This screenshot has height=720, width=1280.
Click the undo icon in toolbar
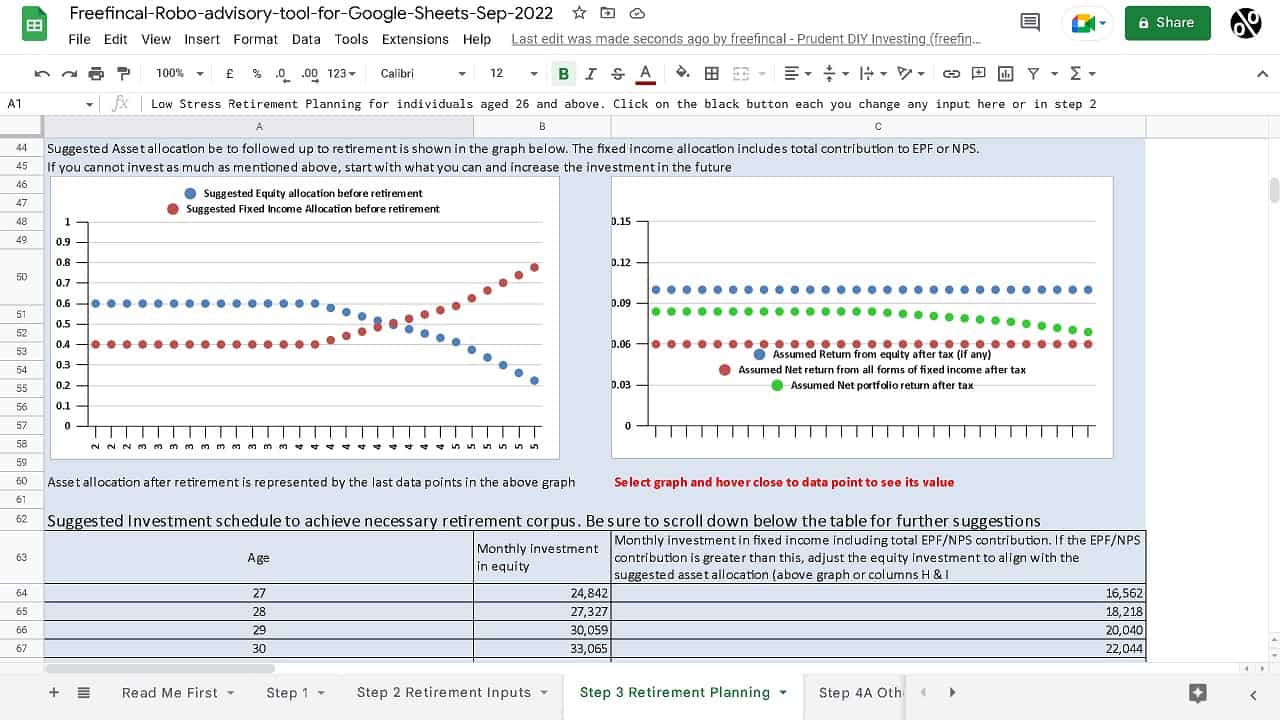click(x=42, y=73)
